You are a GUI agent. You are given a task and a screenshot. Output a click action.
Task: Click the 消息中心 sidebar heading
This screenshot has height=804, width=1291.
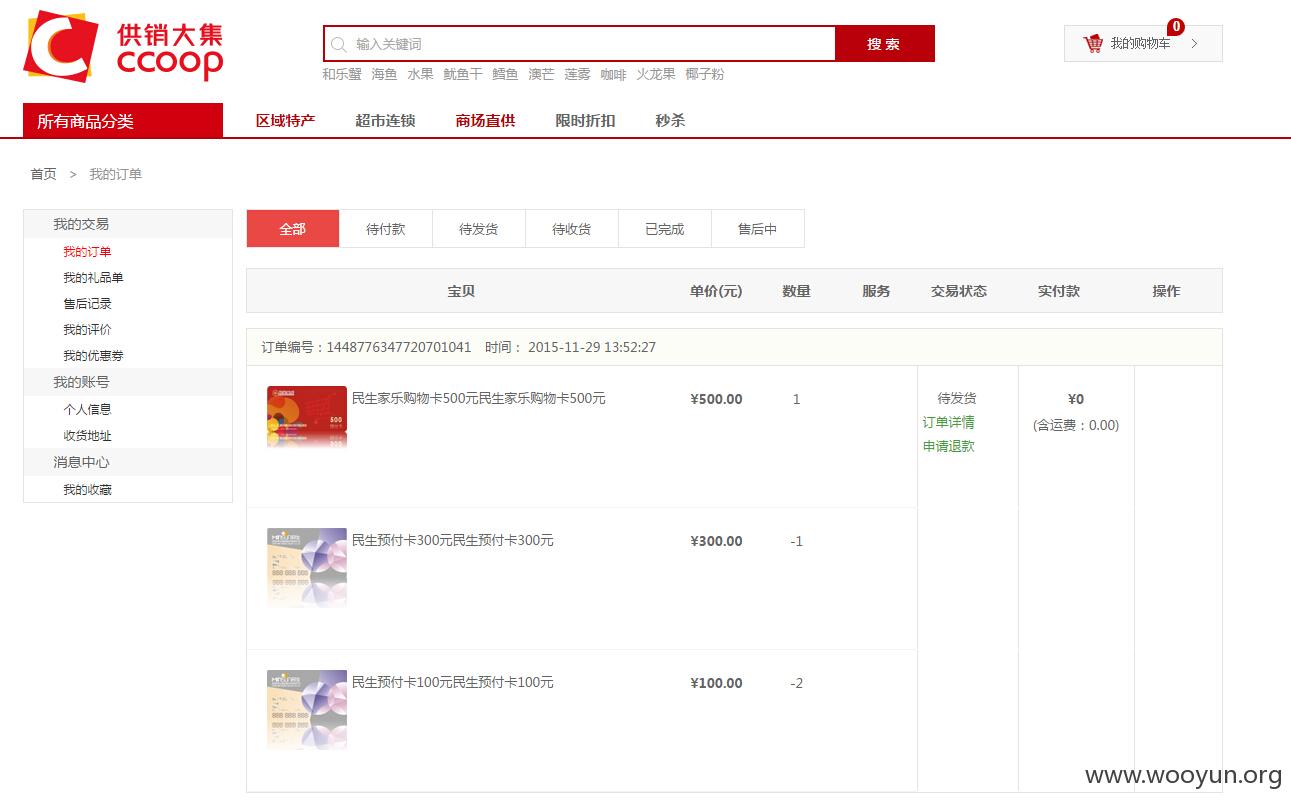click(x=81, y=462)
